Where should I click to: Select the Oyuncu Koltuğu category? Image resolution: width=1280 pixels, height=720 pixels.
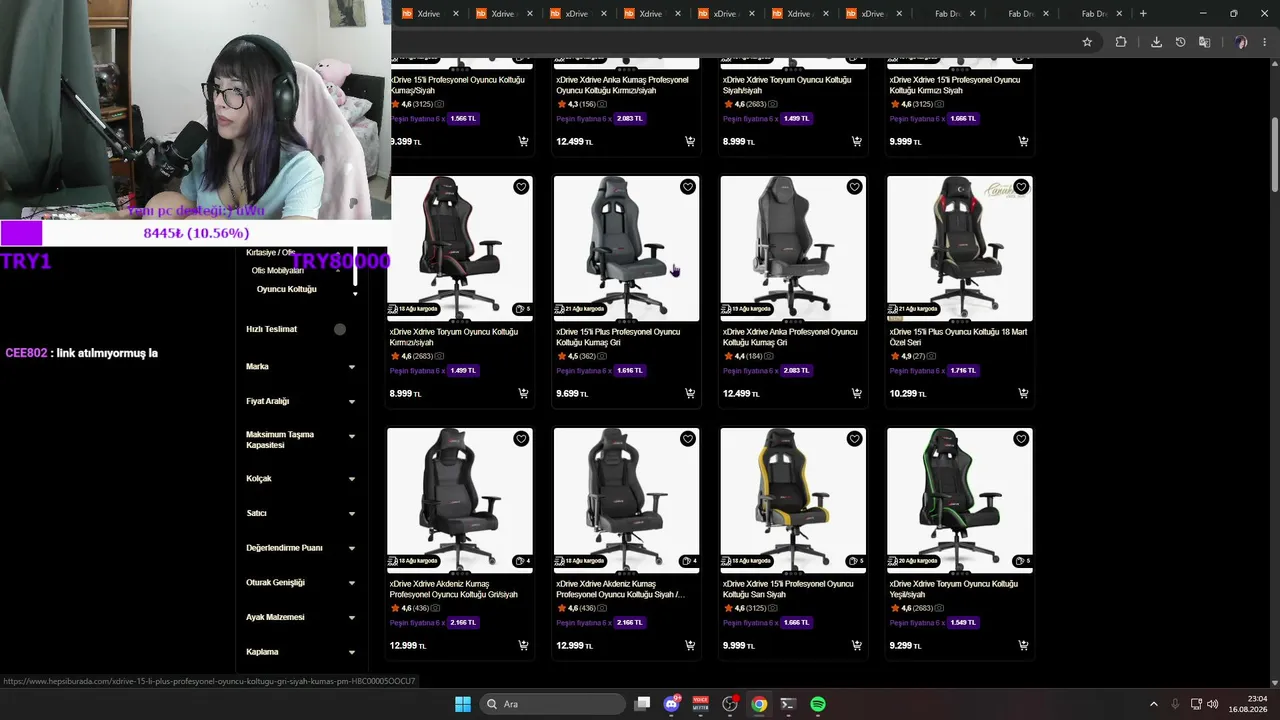click(286, 289)
